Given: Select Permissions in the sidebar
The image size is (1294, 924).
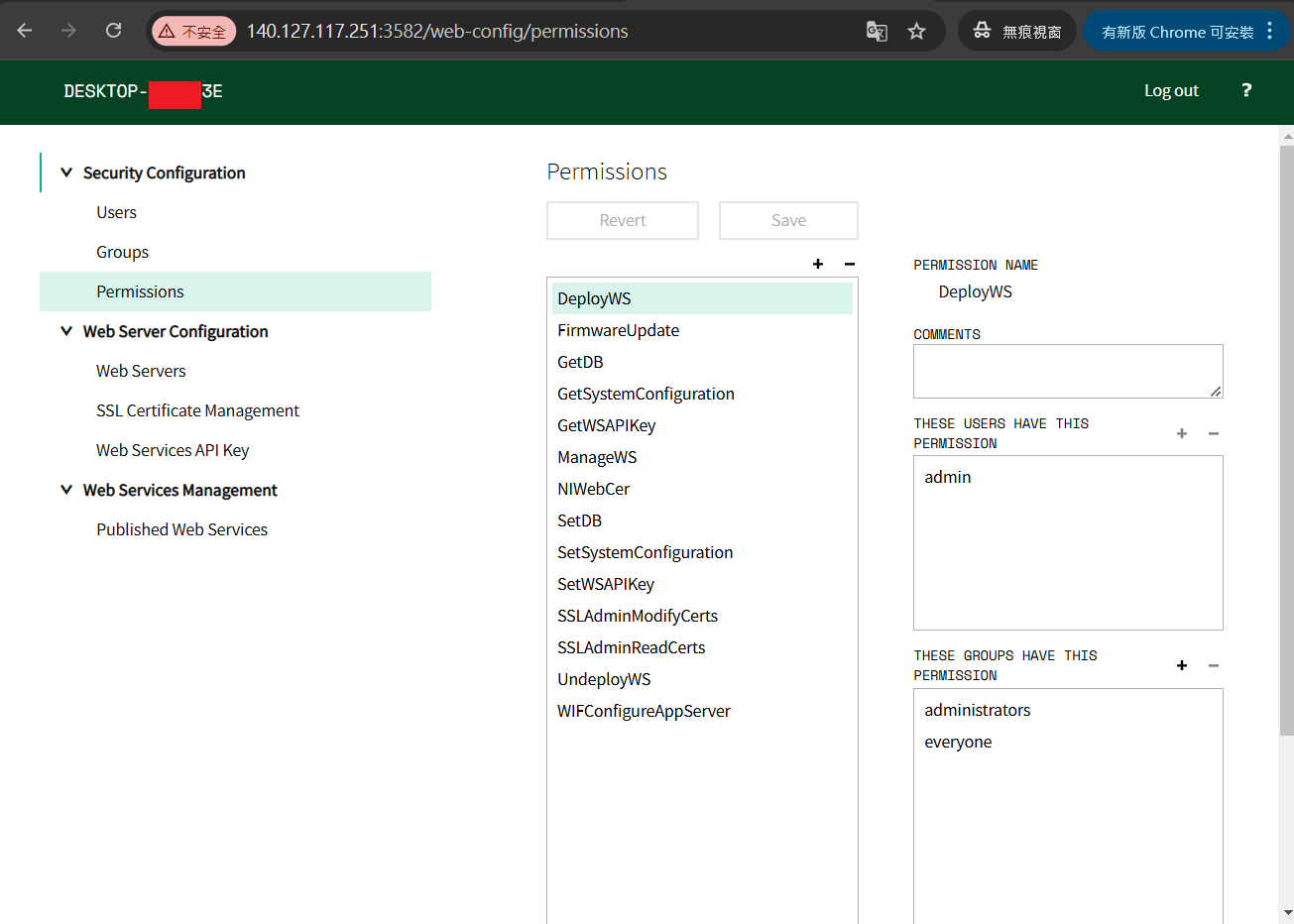Looking at the screenshot, I should (235, 291).
